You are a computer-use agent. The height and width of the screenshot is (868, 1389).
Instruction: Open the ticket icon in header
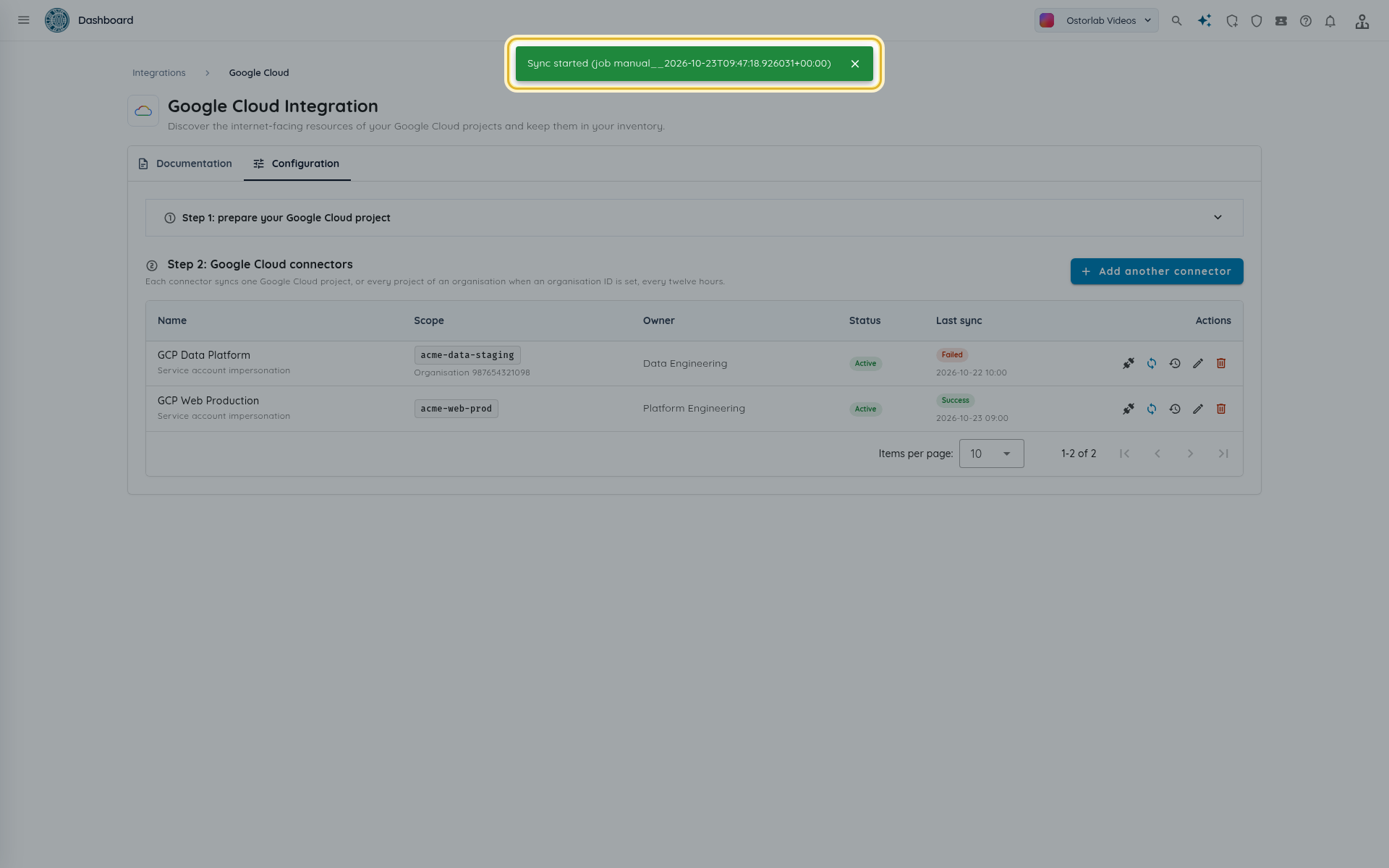(x=1281, y=21)
